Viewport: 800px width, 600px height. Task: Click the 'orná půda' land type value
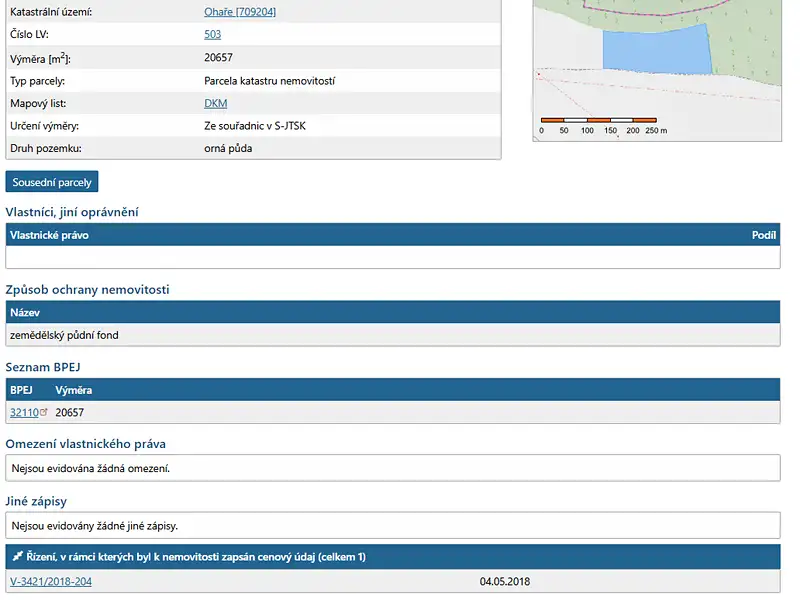tap(228, 148)
